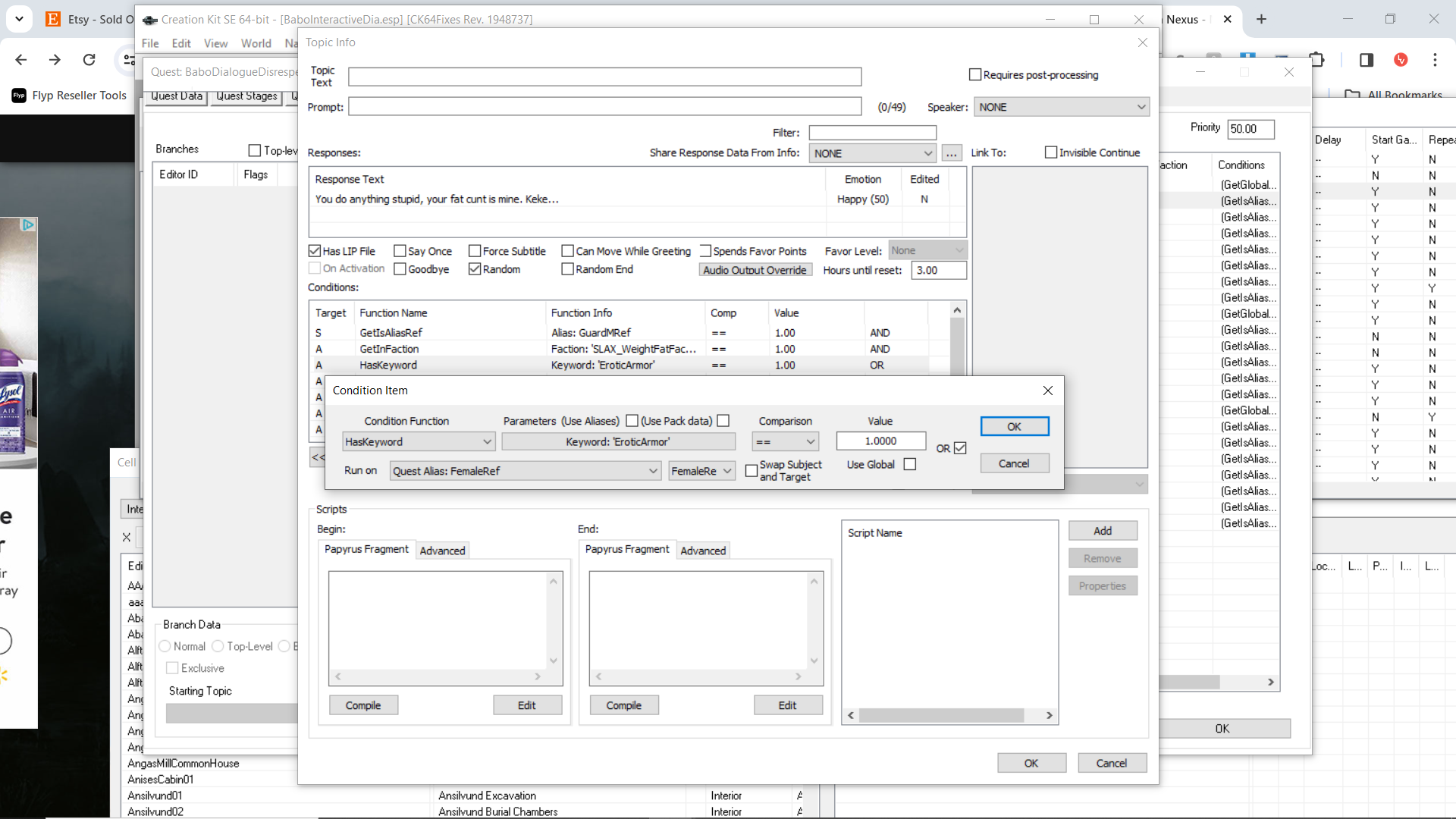Toggle Can Move While Greeting
Screen dimensions: 1456x819
coord(567,251)
